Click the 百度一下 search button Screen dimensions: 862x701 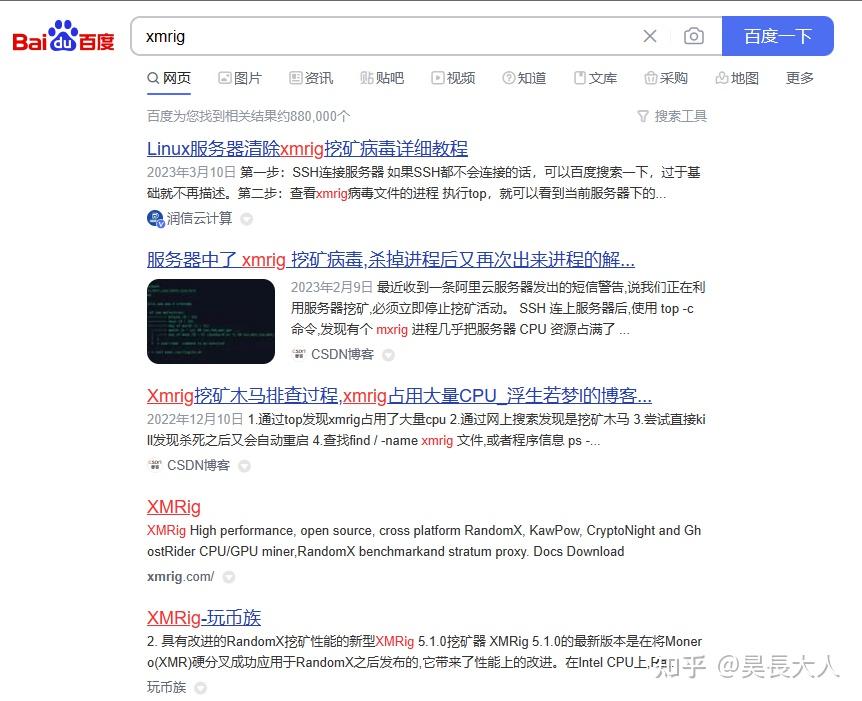coord(777,36)
